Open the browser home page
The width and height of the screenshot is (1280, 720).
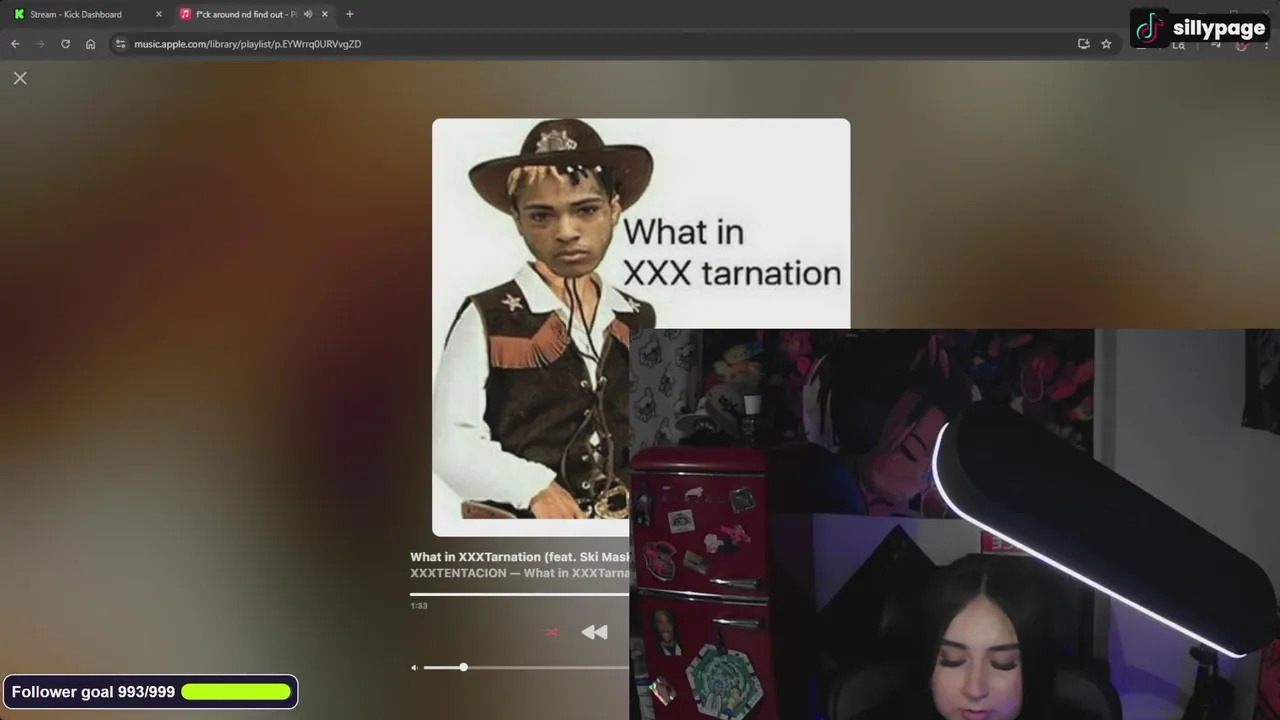[x=90, y=44]
